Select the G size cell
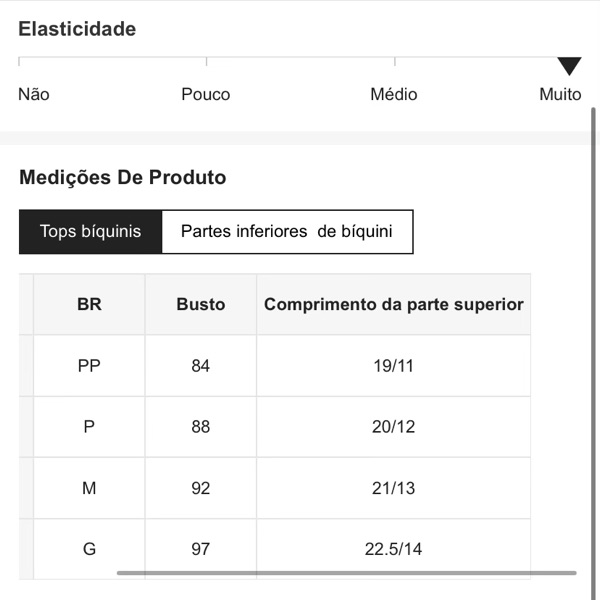Screen dimensions: 600x600 pyautogui.click(x=89, y=549)
